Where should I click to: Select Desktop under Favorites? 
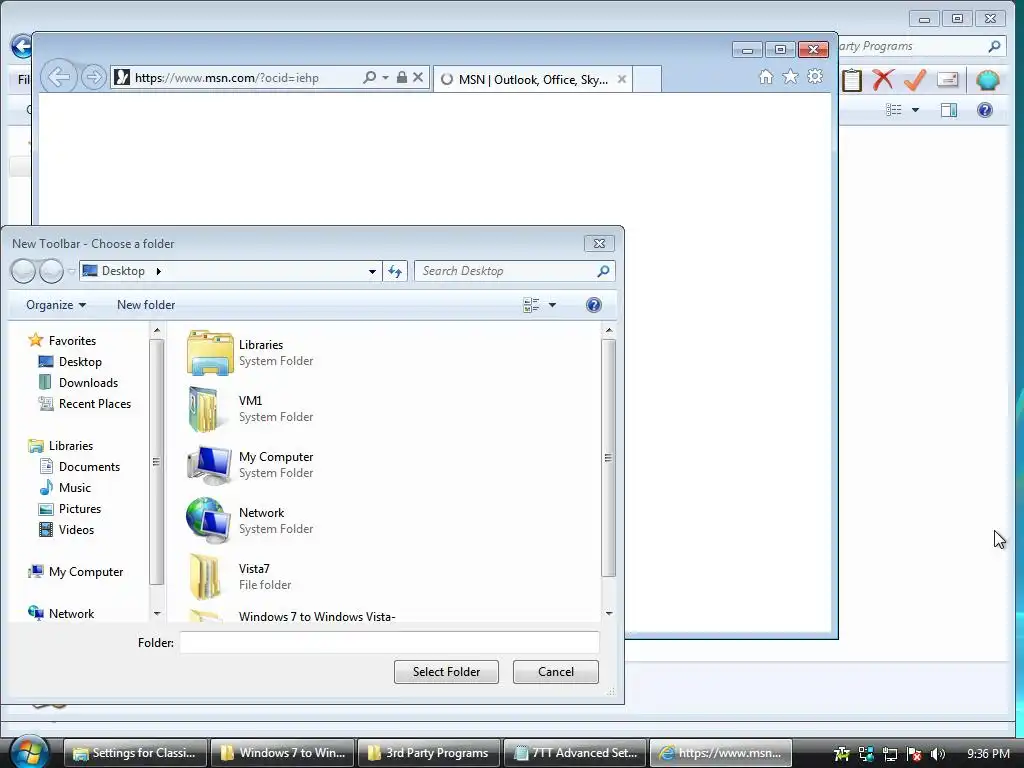[71, 362]
